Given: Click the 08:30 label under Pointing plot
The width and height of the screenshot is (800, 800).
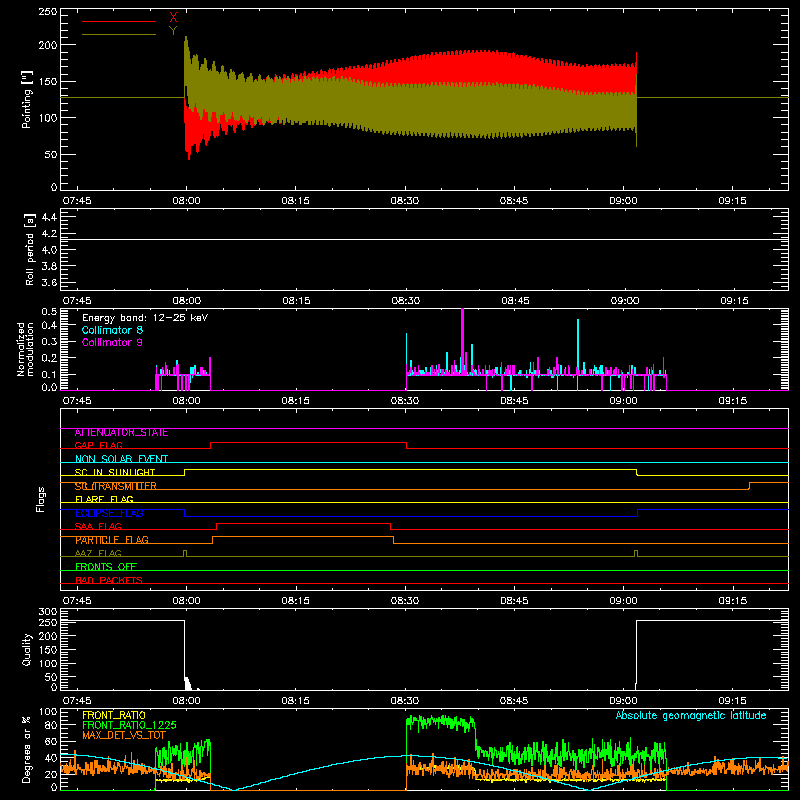Looking at the screenshot, I should click(405, 201).
